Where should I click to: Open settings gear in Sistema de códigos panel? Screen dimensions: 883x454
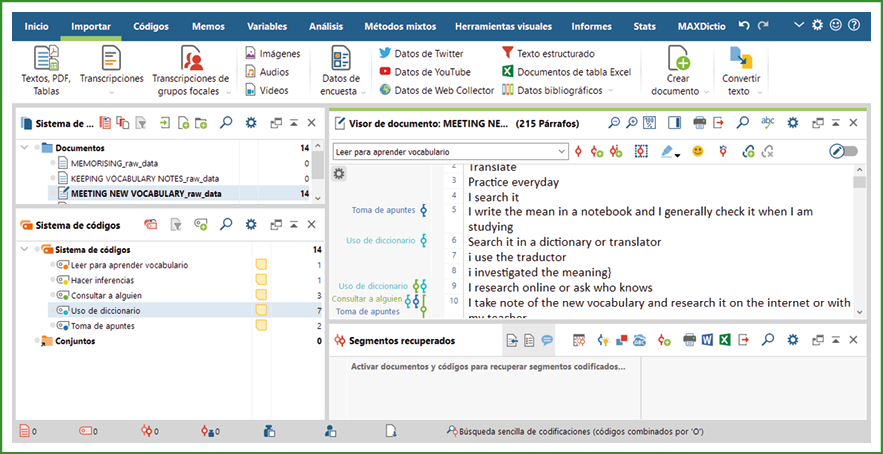250,224
